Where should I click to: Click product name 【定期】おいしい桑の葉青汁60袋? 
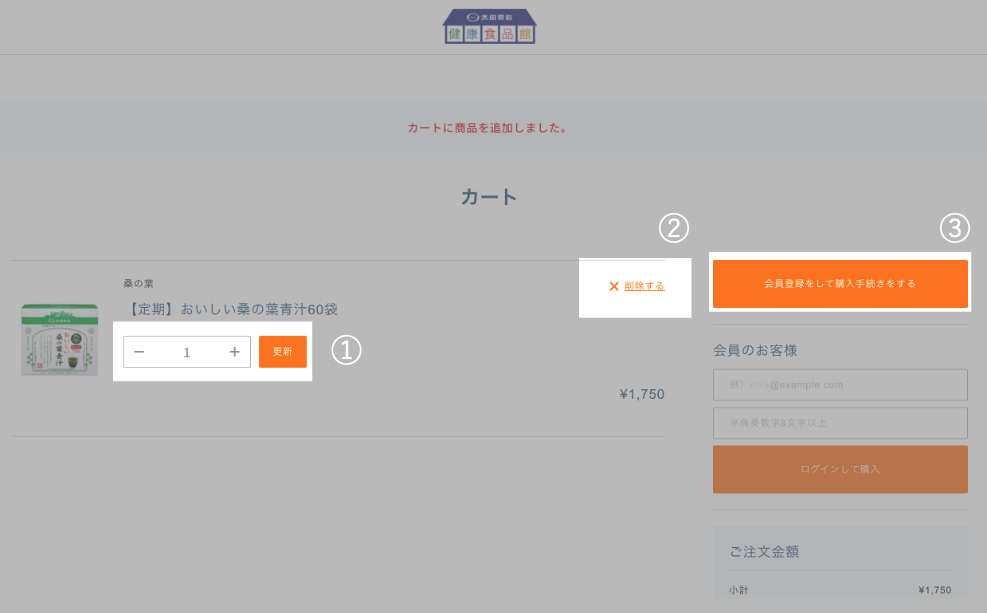(x=232, y=309)
